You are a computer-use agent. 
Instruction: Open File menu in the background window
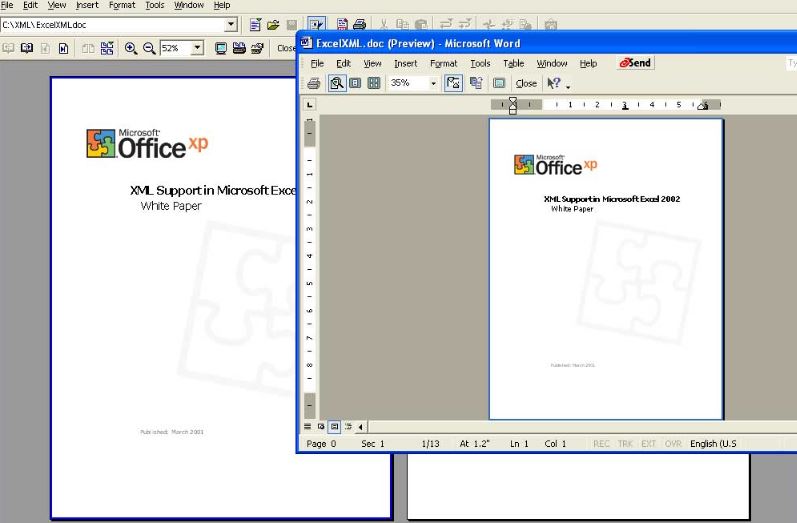click(7, 5)
